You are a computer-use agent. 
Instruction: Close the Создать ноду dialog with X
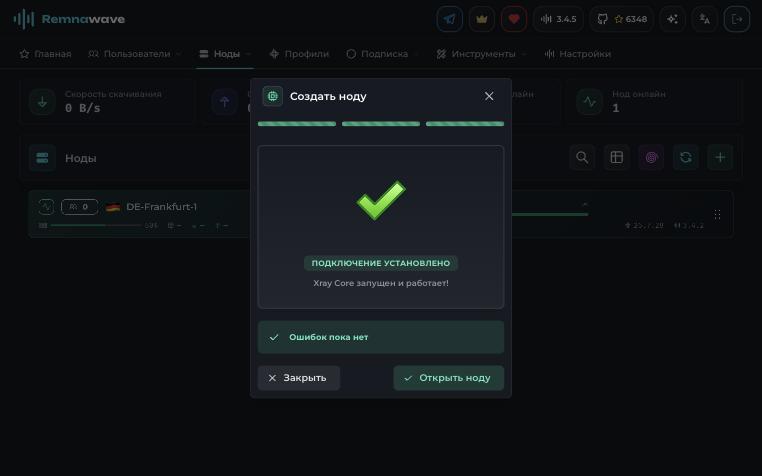pyautogui.click(x=489, y=96)
